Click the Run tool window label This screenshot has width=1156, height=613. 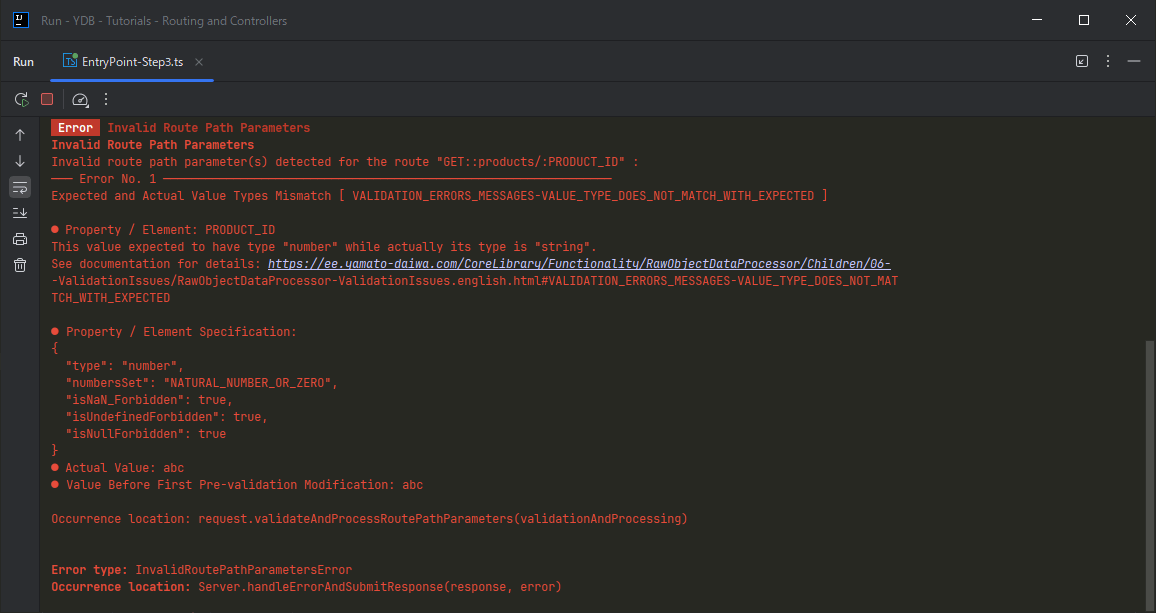pyautogui.click(x=23, y=61)
